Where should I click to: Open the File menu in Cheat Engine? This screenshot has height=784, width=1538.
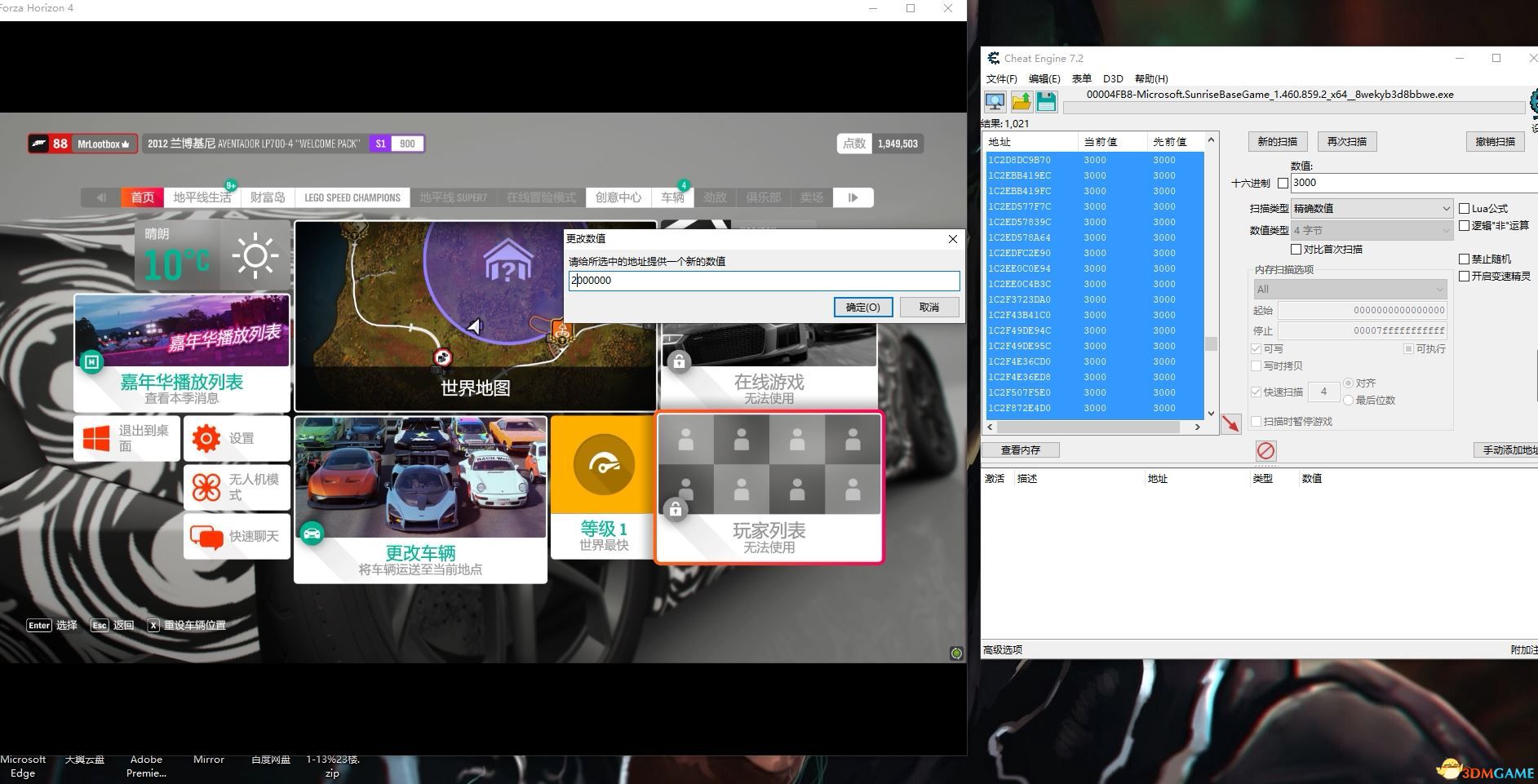click(x=1001, y=78)
